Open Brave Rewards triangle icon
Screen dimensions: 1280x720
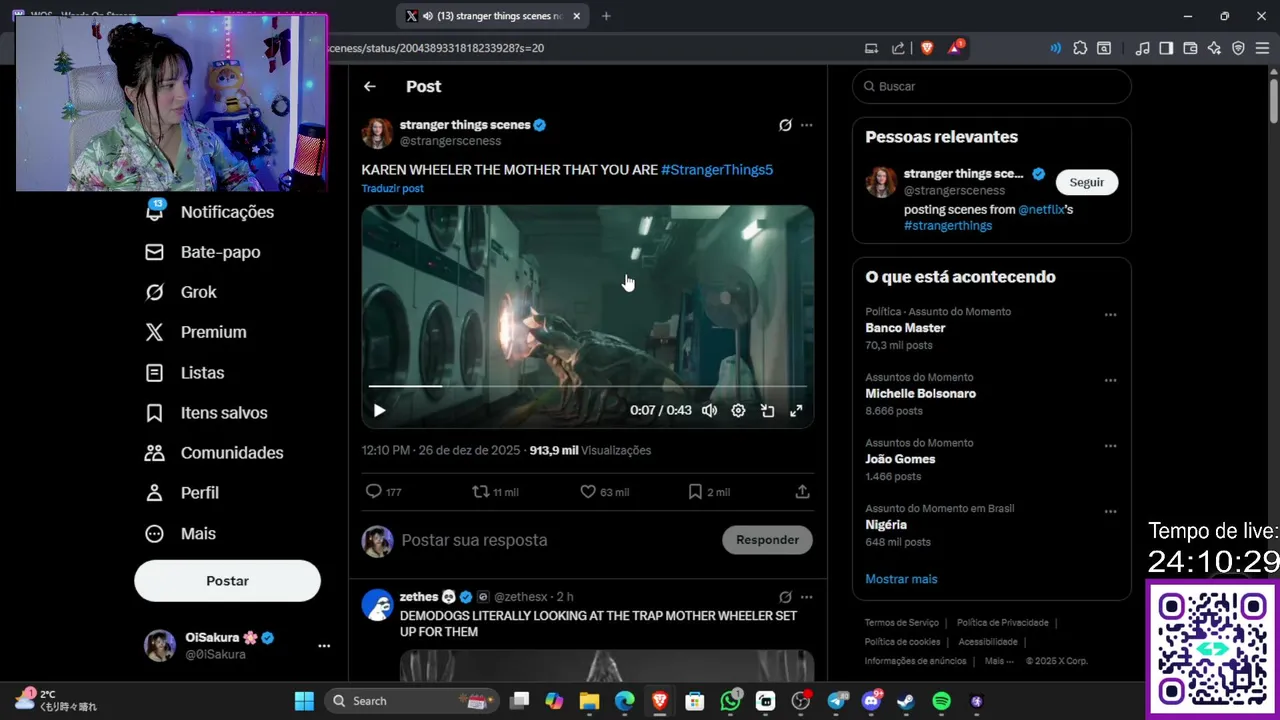coord(955,48)
